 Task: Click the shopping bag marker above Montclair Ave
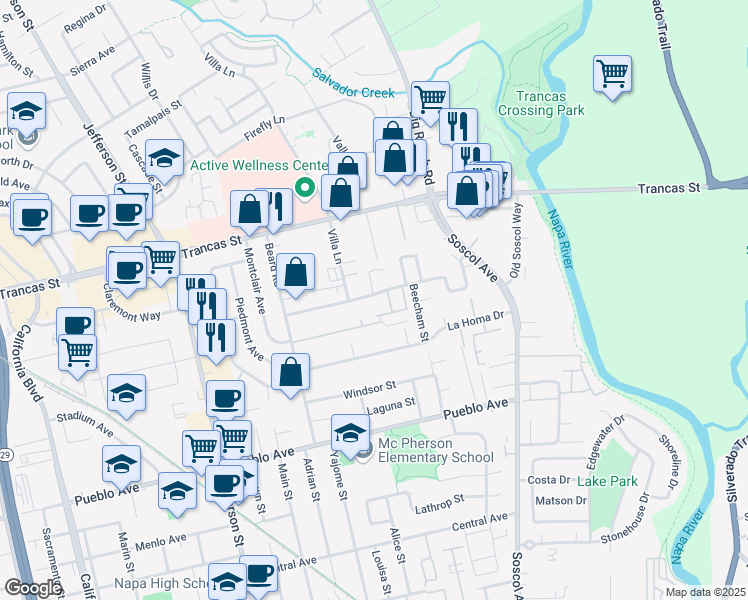pyautogui.click(x=249, y=209)
